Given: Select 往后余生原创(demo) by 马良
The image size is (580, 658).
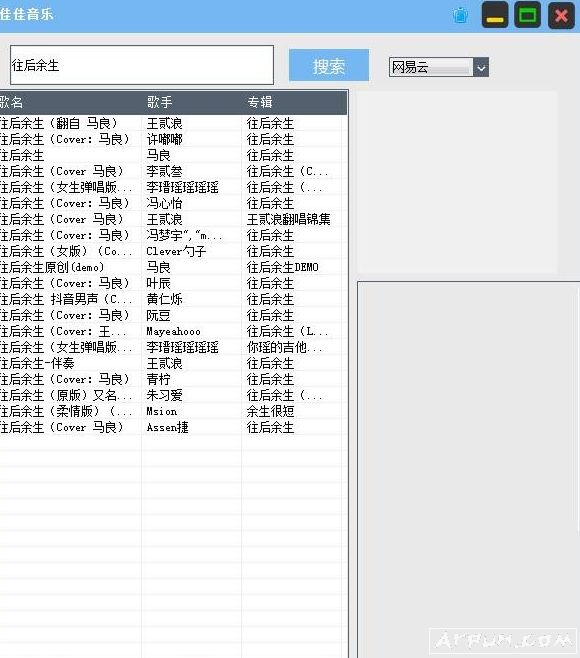Looking at the screenshot, I should (x=171, y=267).
